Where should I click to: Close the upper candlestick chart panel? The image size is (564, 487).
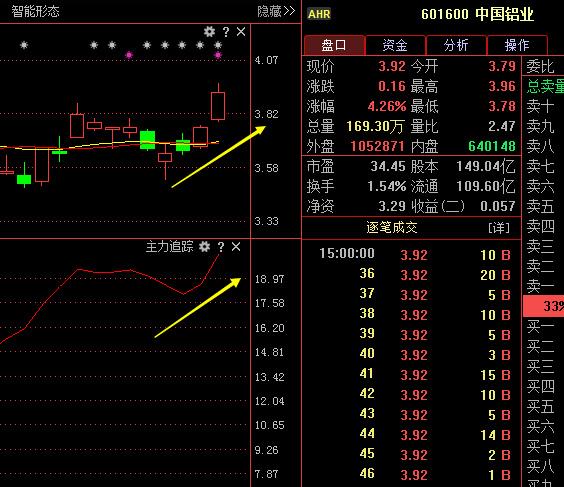pos(241,32)
